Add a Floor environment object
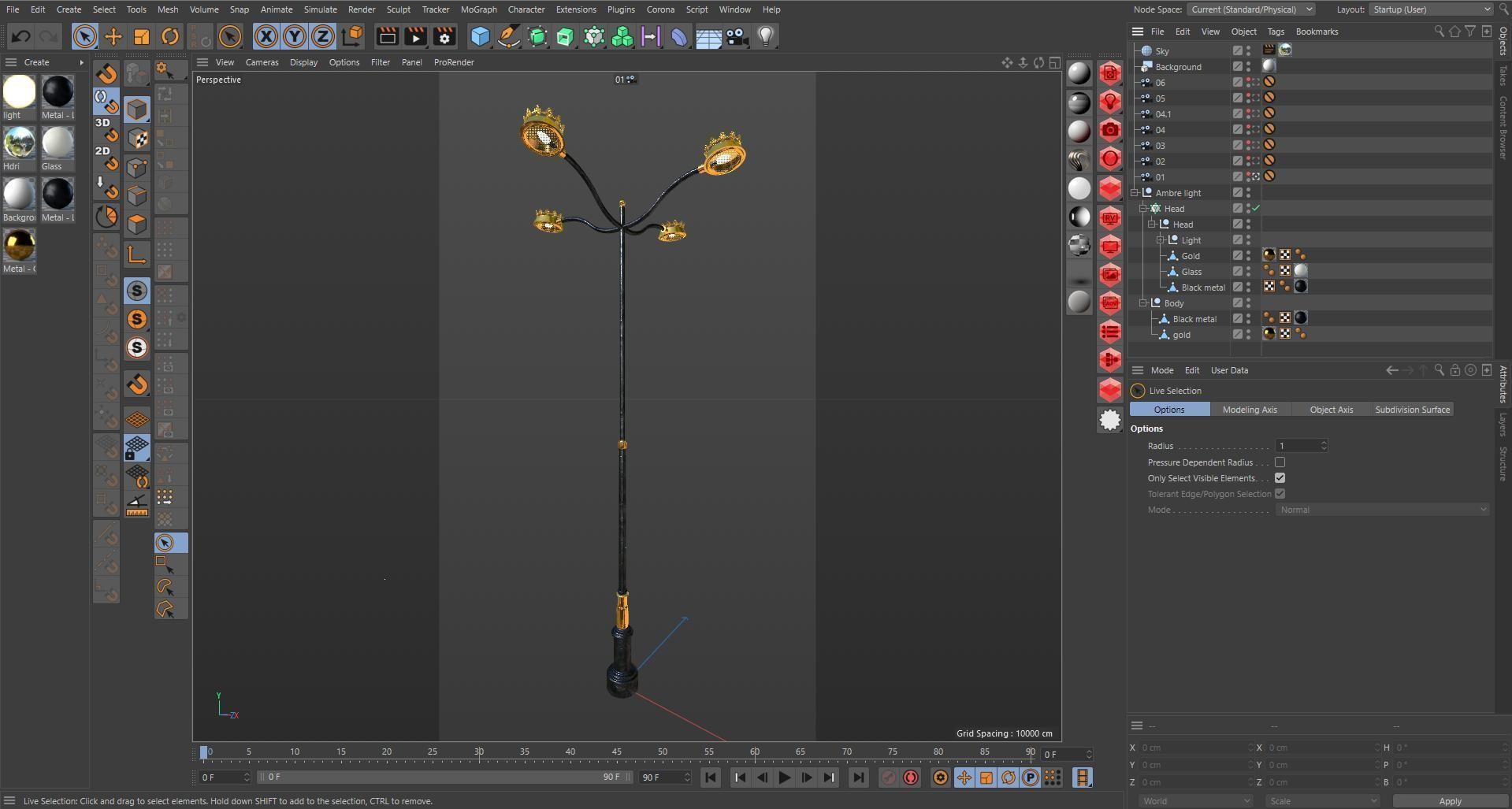 pyautogui.click(x=708, y=36)
